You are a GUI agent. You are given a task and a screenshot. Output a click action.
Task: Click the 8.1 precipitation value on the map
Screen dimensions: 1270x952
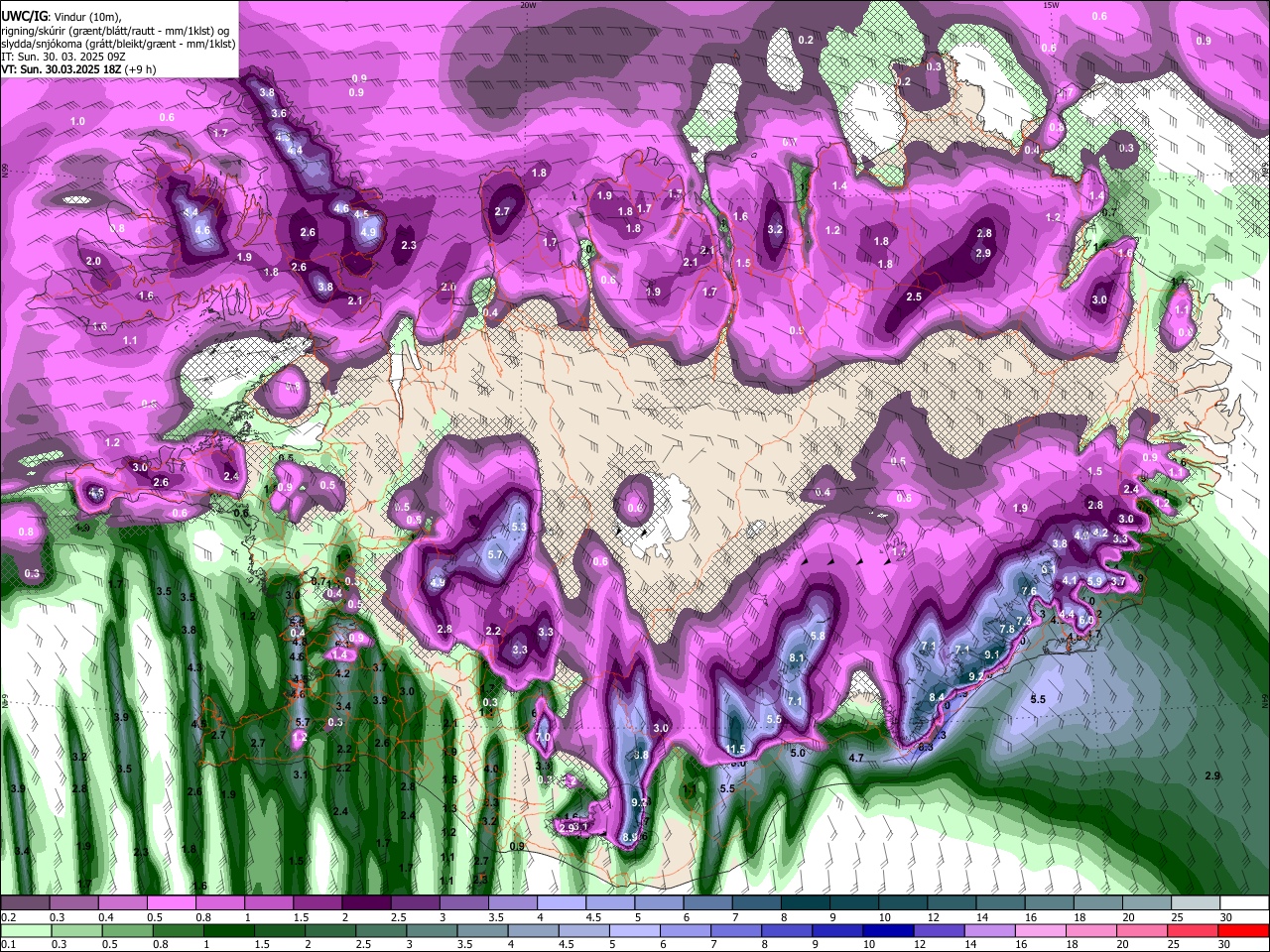pyautogui.click(x=796, y=657)
